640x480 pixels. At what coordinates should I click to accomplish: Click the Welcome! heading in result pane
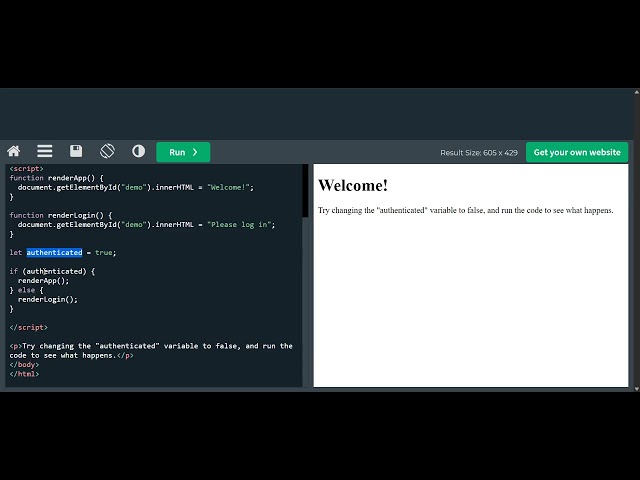(353, 185)
